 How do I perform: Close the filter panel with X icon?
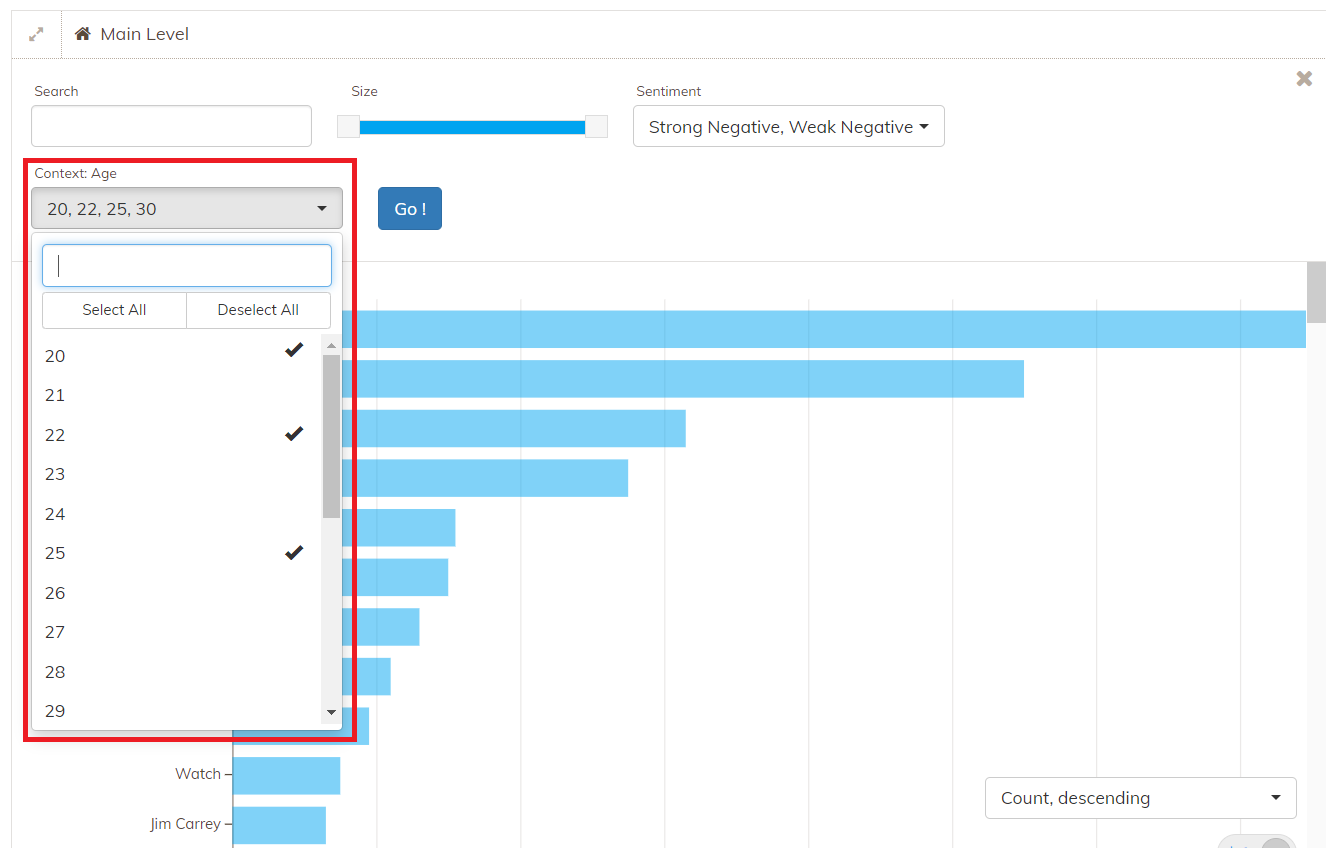pos(1304,79)
